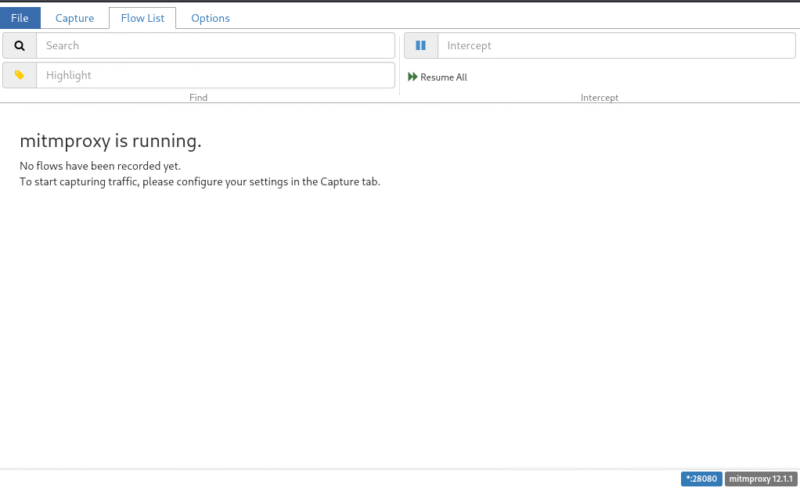The width and height of the screenshot is (800, 488).
Task: Focus the Intercept filter input field
Action: (x=616, y=45)
